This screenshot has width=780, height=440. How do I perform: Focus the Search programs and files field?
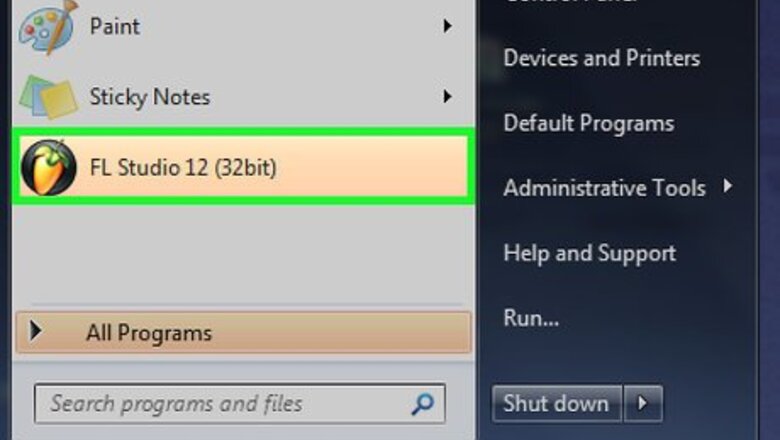coord(240,404)
